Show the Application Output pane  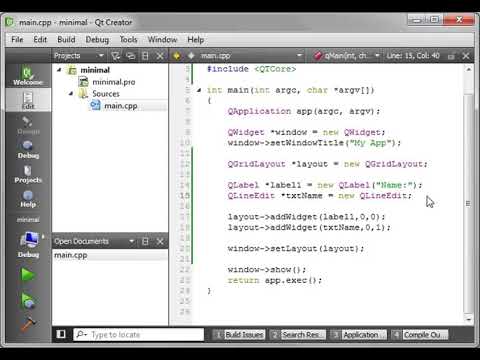(x=358, y=334)
